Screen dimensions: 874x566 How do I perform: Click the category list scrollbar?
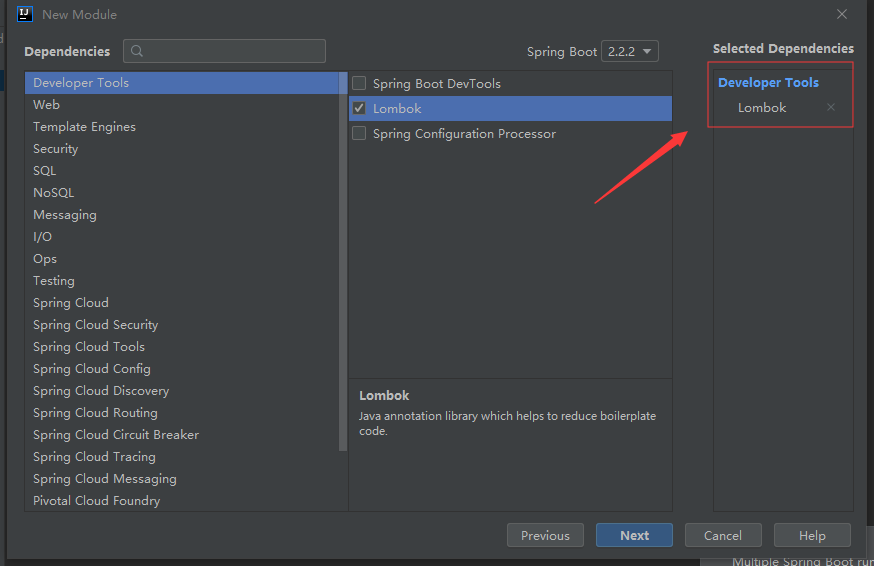pos(343,261)
